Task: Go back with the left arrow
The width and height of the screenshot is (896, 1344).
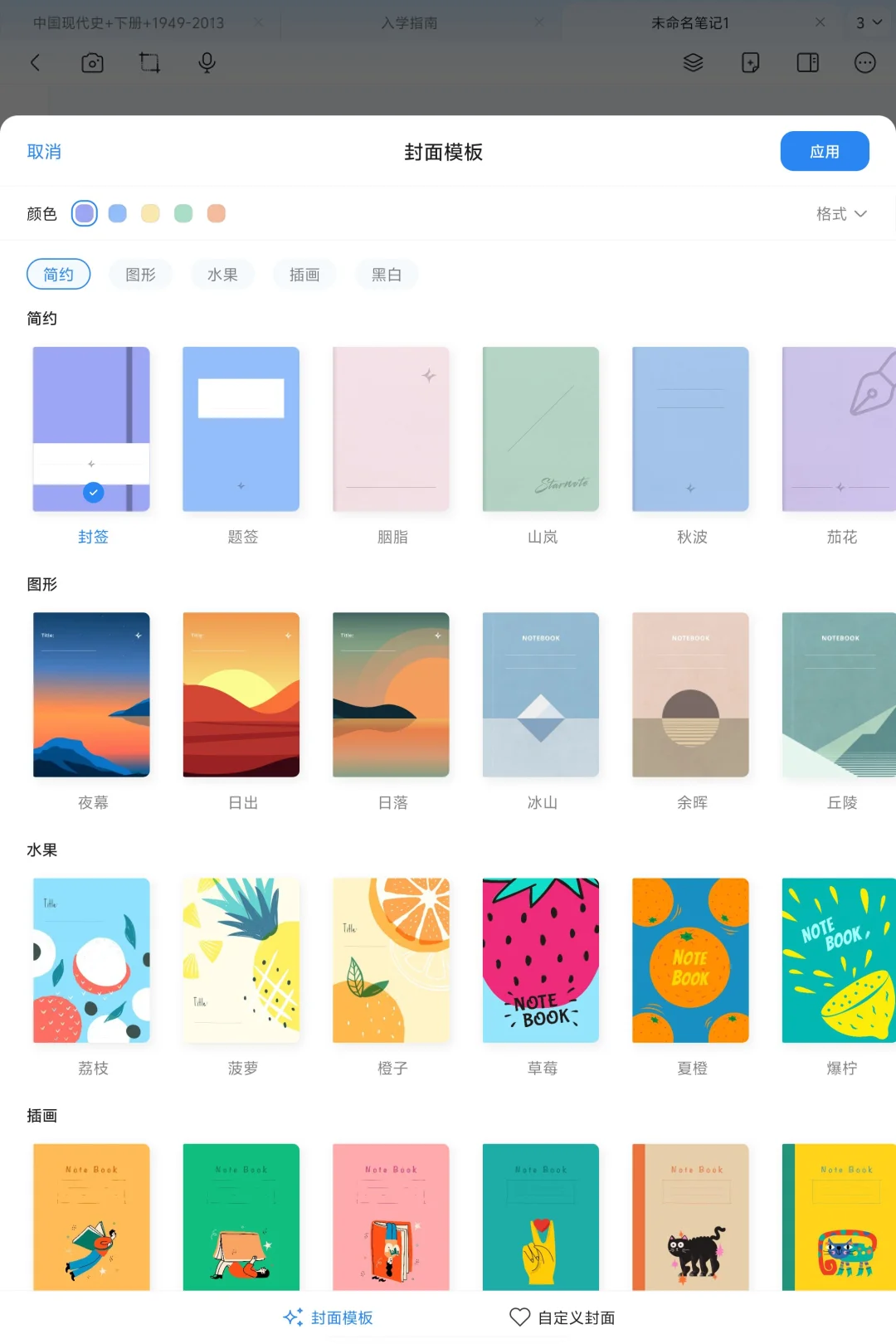Action: tap(35, 63)
